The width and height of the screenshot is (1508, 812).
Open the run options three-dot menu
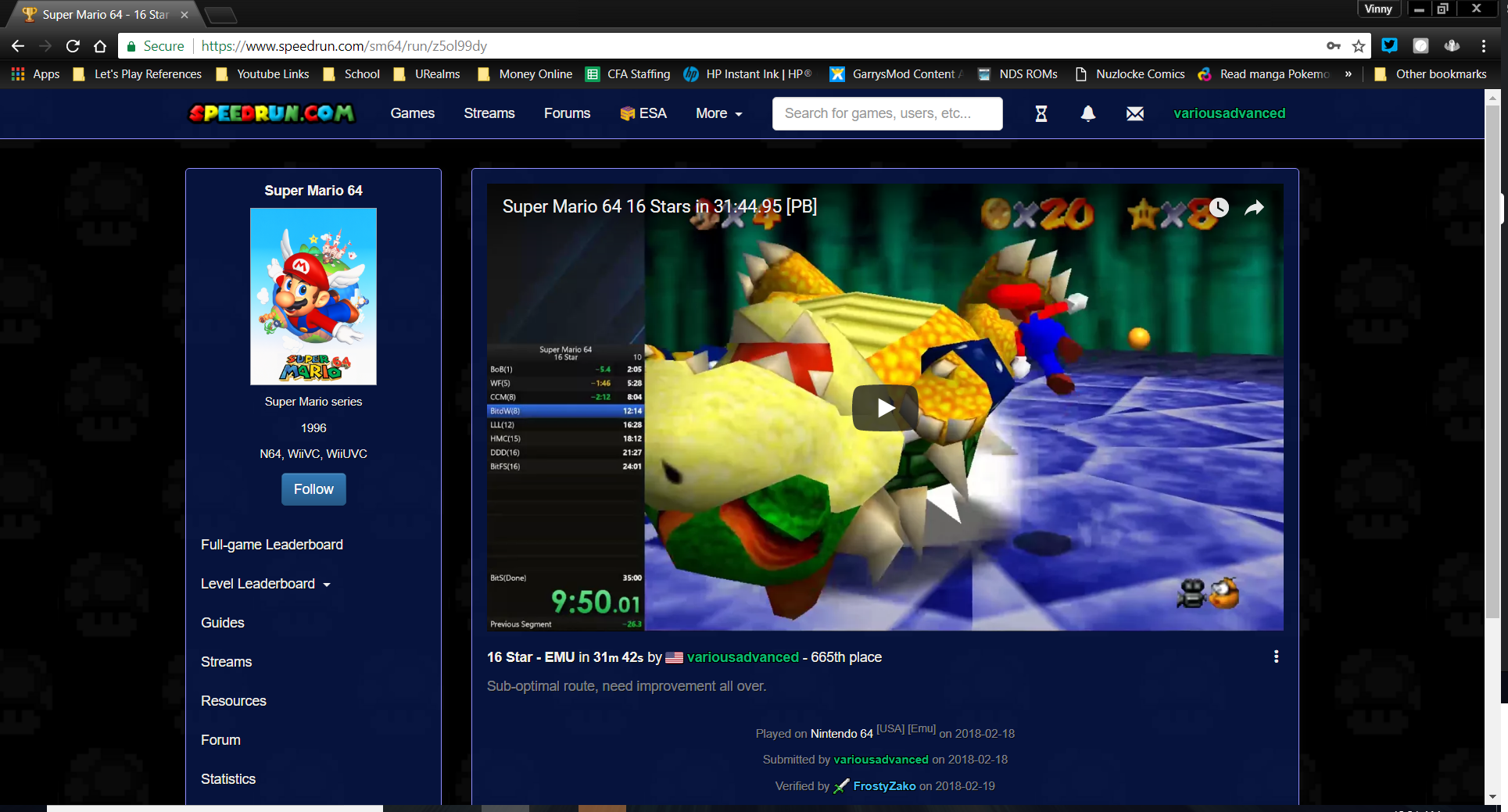tap(1277, 656)
